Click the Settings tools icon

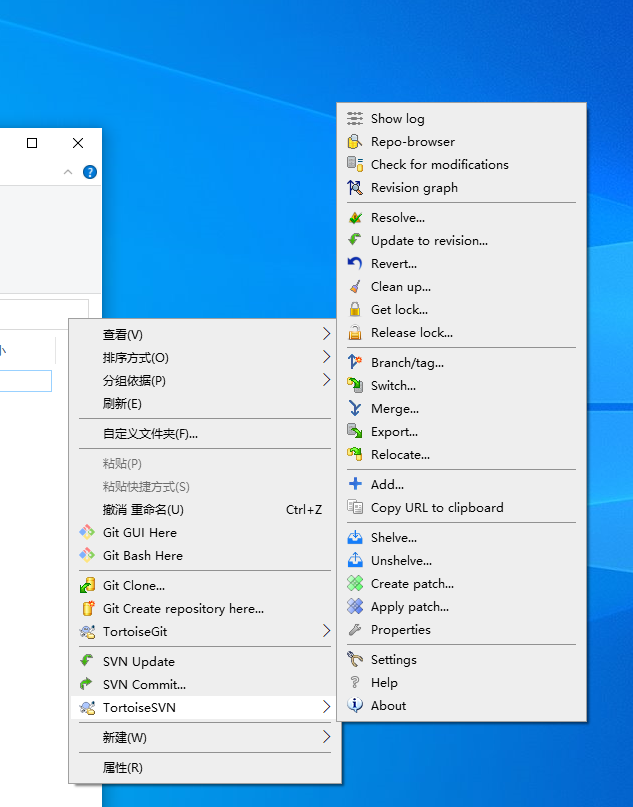[355, 659]
